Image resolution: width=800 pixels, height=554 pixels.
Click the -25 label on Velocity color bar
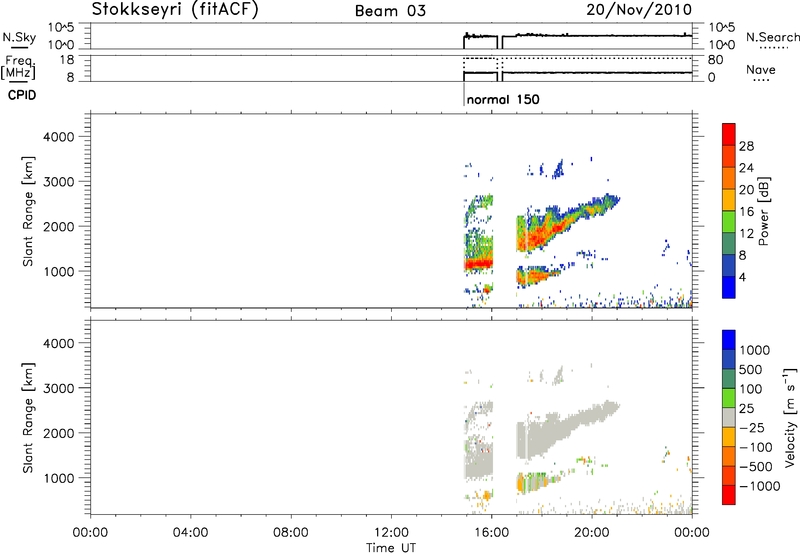point(751,427)
